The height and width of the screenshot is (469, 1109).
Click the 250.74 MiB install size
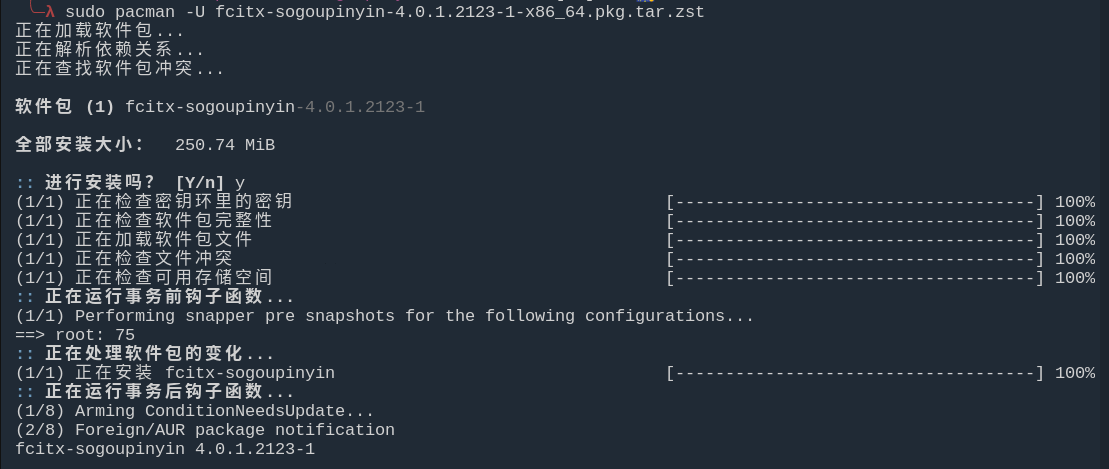(225, 145)
